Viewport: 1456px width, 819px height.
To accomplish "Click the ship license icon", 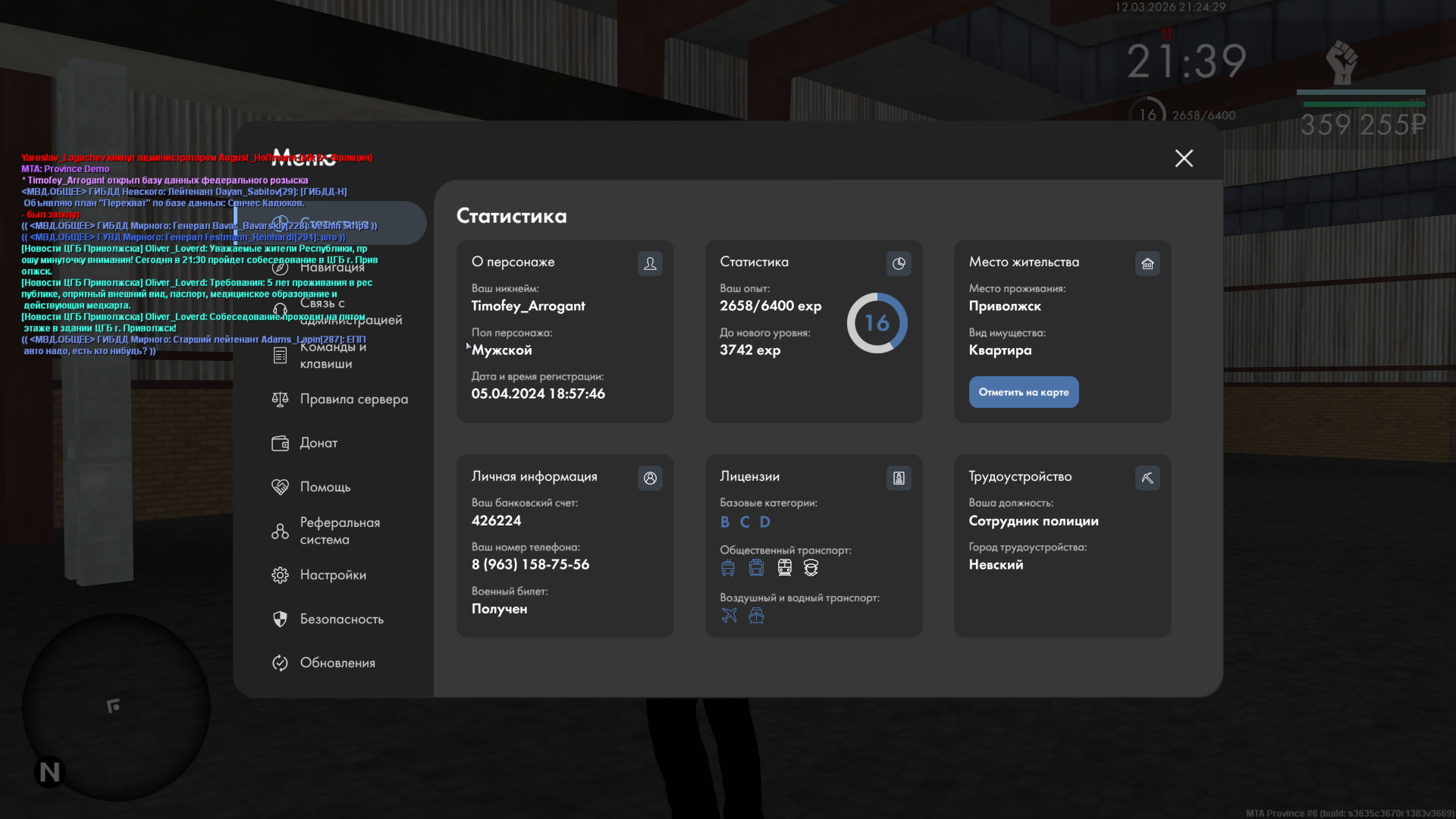I will pyautogui.click(x=756, y=615).
